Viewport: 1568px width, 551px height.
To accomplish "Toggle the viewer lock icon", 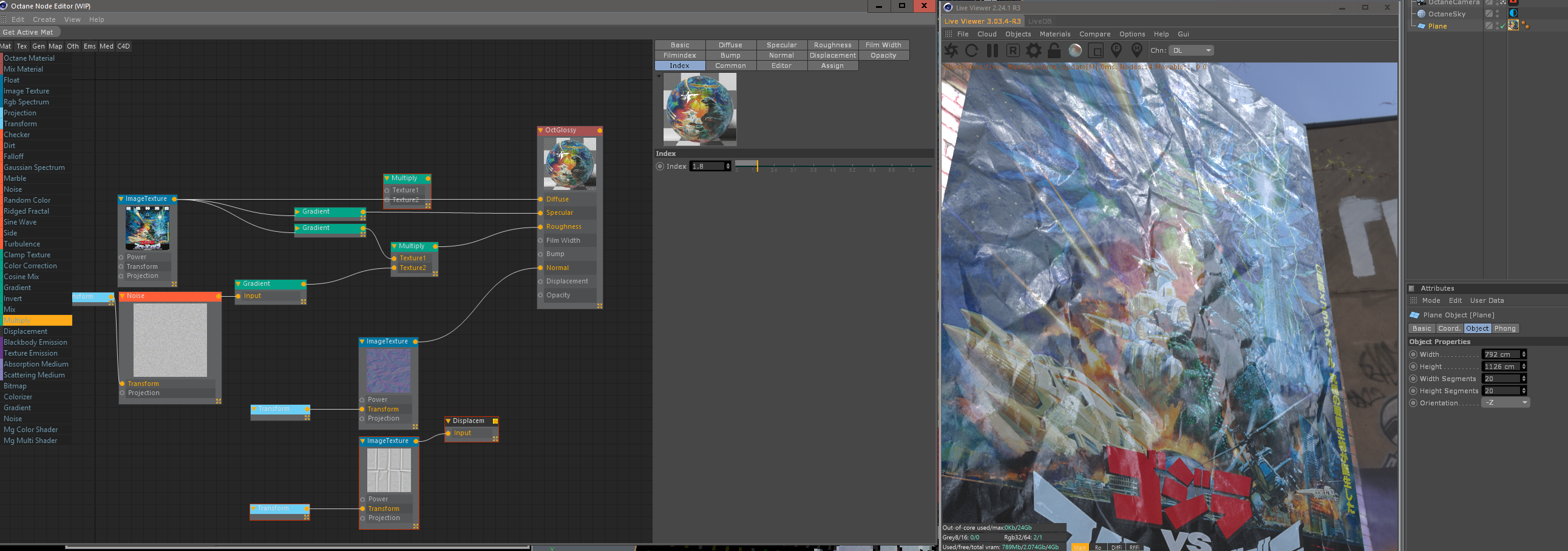I will click(x=1054, y=50).
